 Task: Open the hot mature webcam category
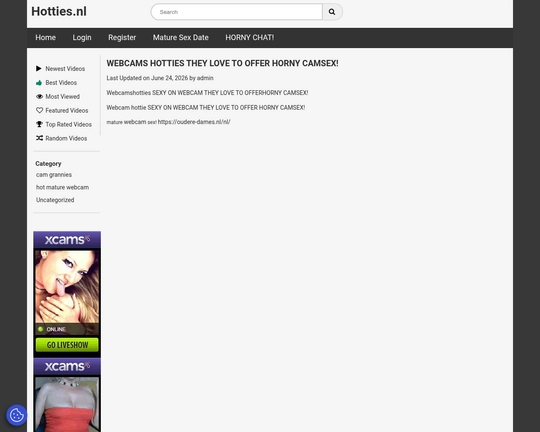[x=62, y=187]
